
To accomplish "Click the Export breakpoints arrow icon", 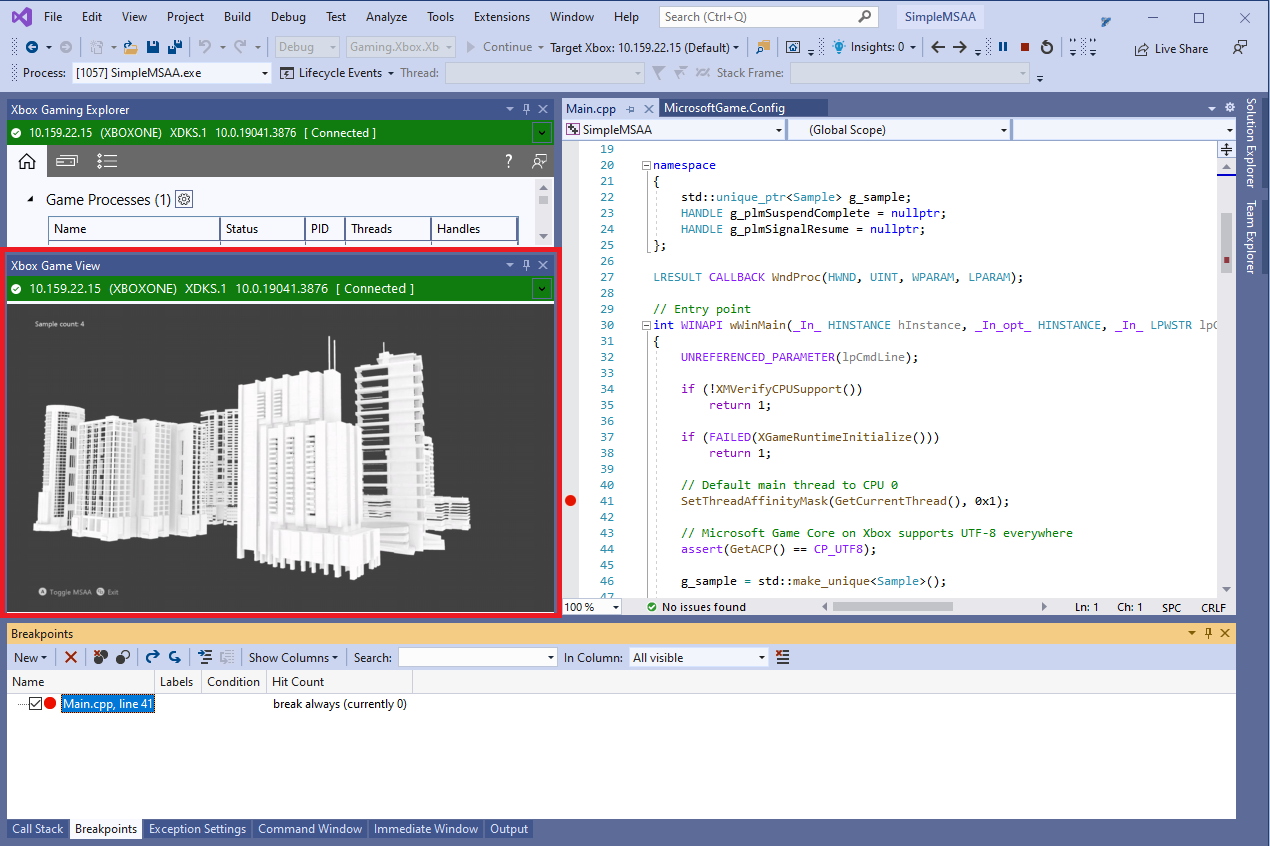I will pyautogui.click(x=152, y=657).
